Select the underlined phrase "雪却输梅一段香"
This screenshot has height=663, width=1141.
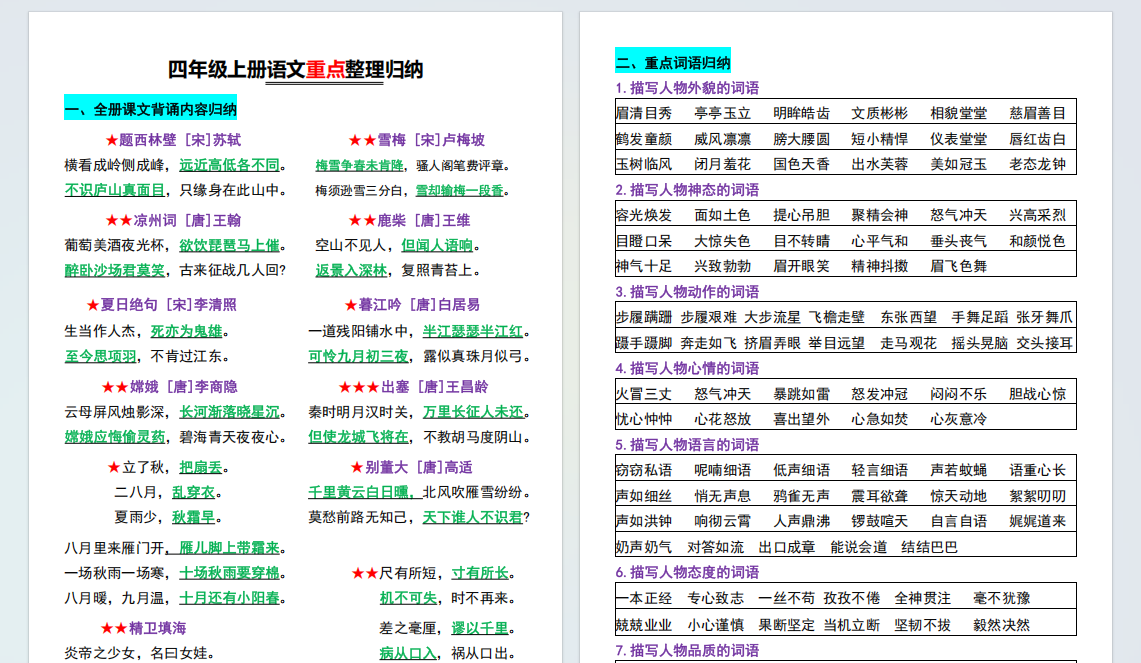tap(459, 191)
